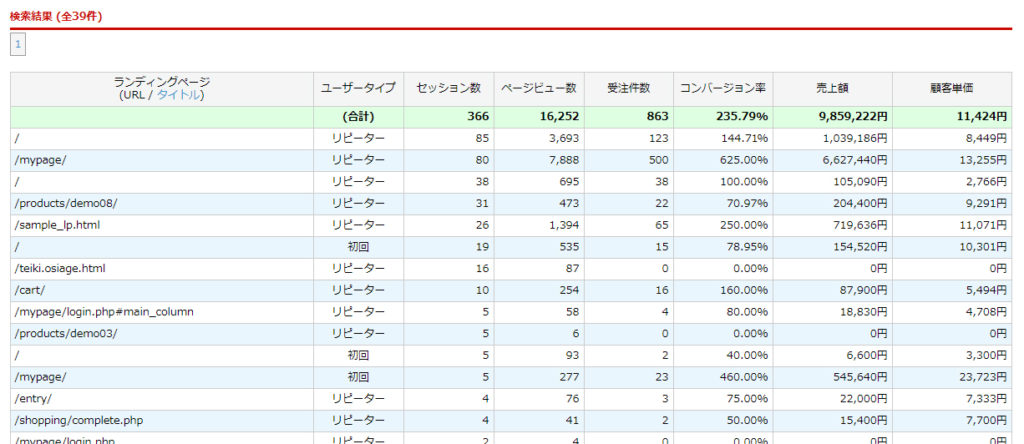Select the ランディングページ column header
The height and width of the screenshot is (444, 1024).
(162, 89)
